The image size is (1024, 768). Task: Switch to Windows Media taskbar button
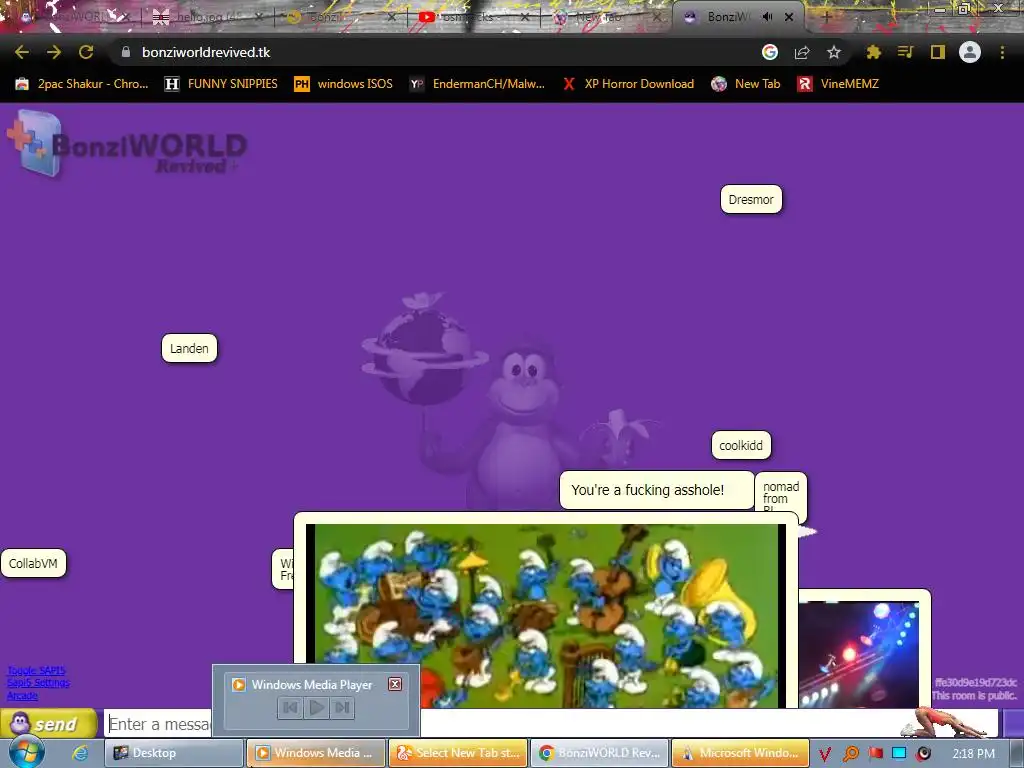point(316,753)
